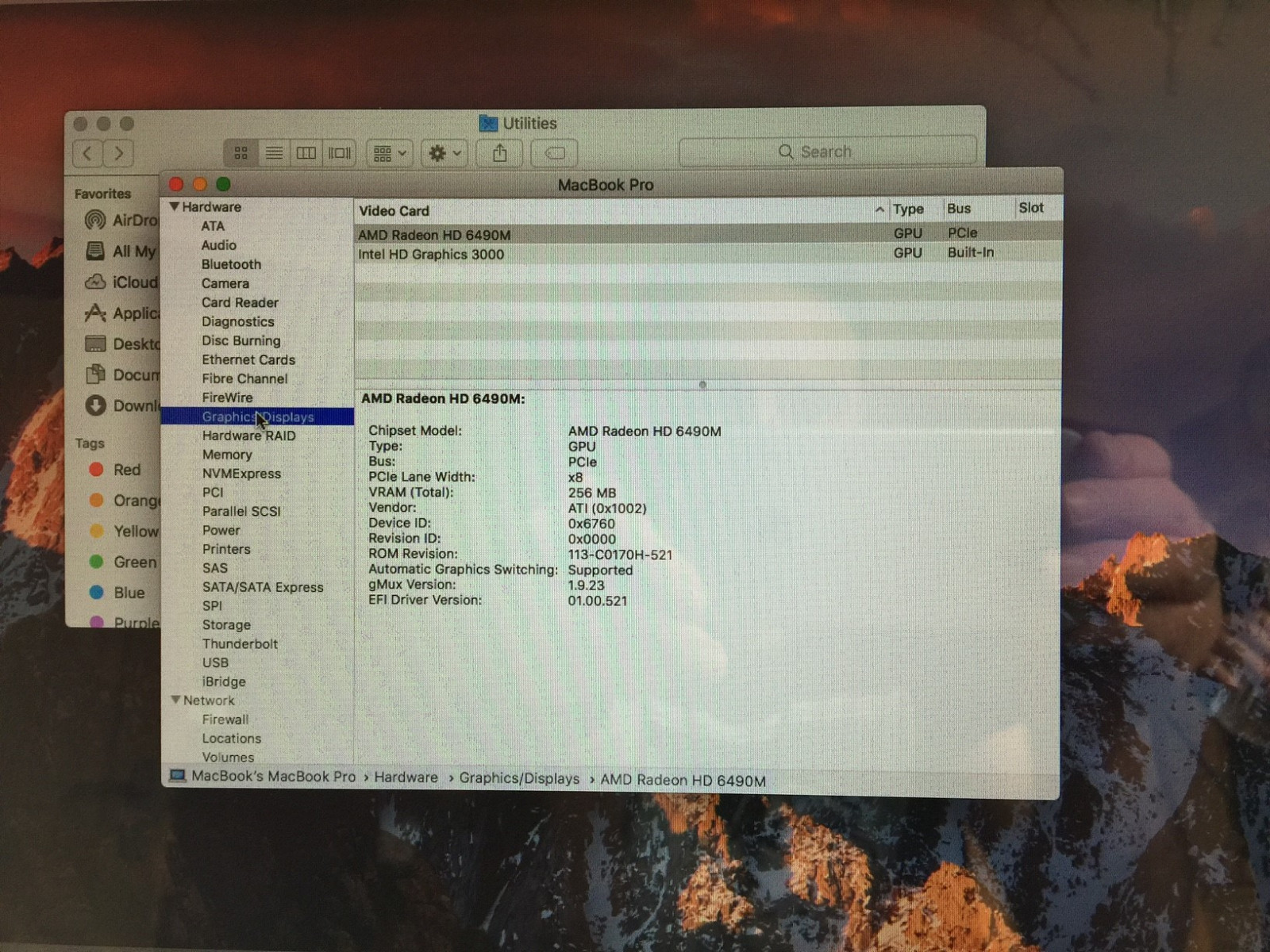The image size is (1270, 952).
Task: Select Graphics/Displays in the sidebar
Action: (x=257, y=416)
